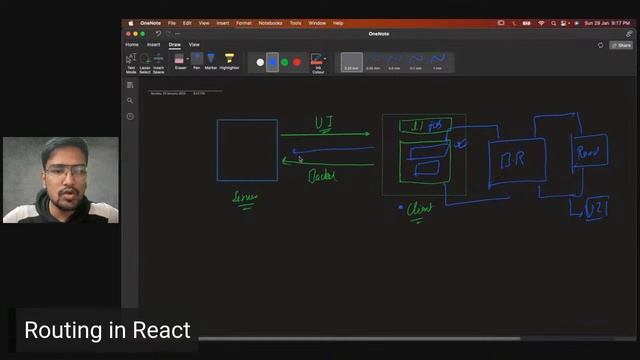Select the Text Mode tool
The image size is (640, 360).
[x=131, y=63]
